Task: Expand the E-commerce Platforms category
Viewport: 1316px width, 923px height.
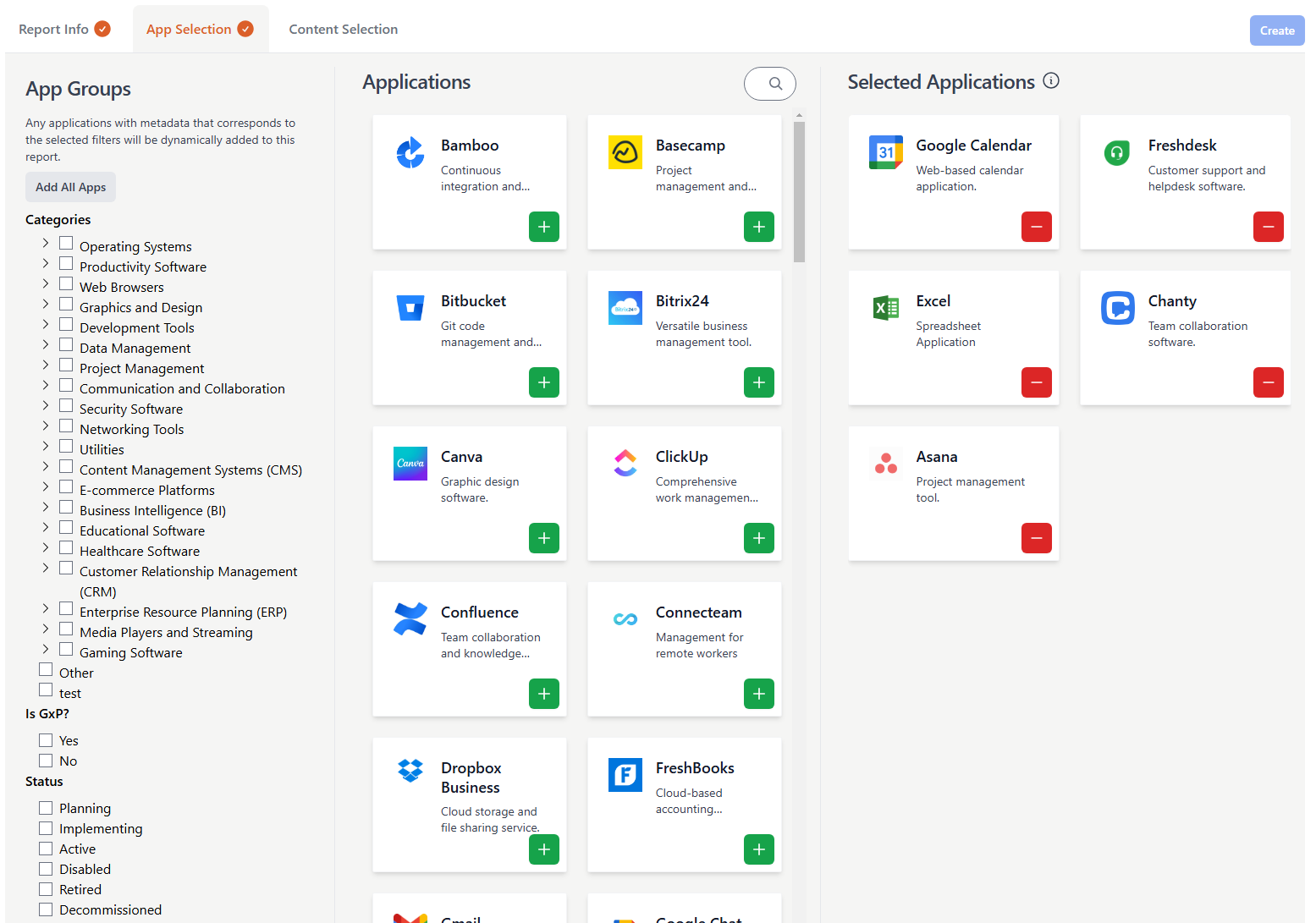Action: coord(45,486)
